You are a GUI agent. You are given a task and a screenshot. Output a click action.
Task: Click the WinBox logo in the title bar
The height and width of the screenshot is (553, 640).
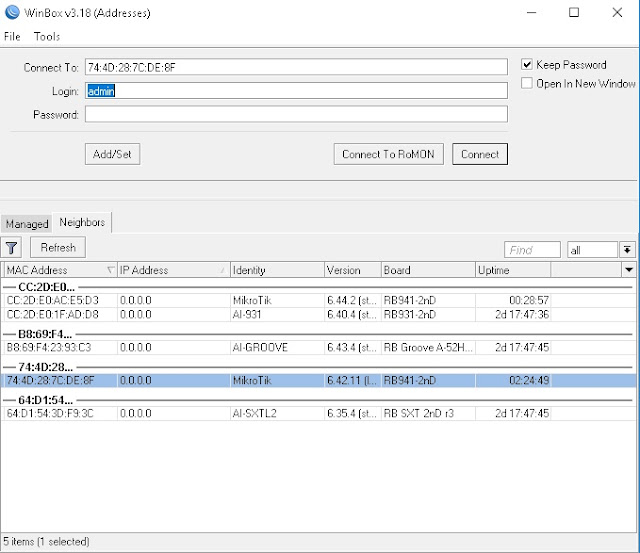pyautogui.click(x=12, y=13)
